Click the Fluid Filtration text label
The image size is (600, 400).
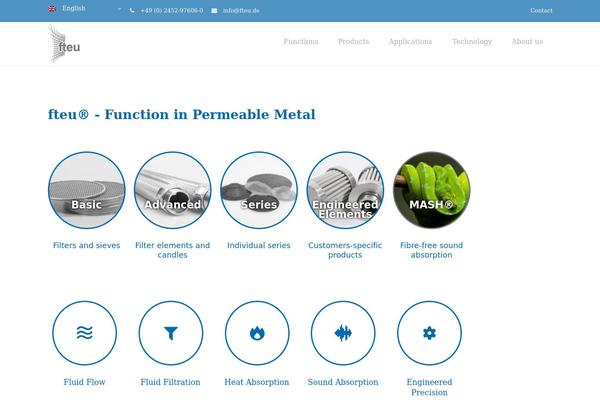pos(170,382)
